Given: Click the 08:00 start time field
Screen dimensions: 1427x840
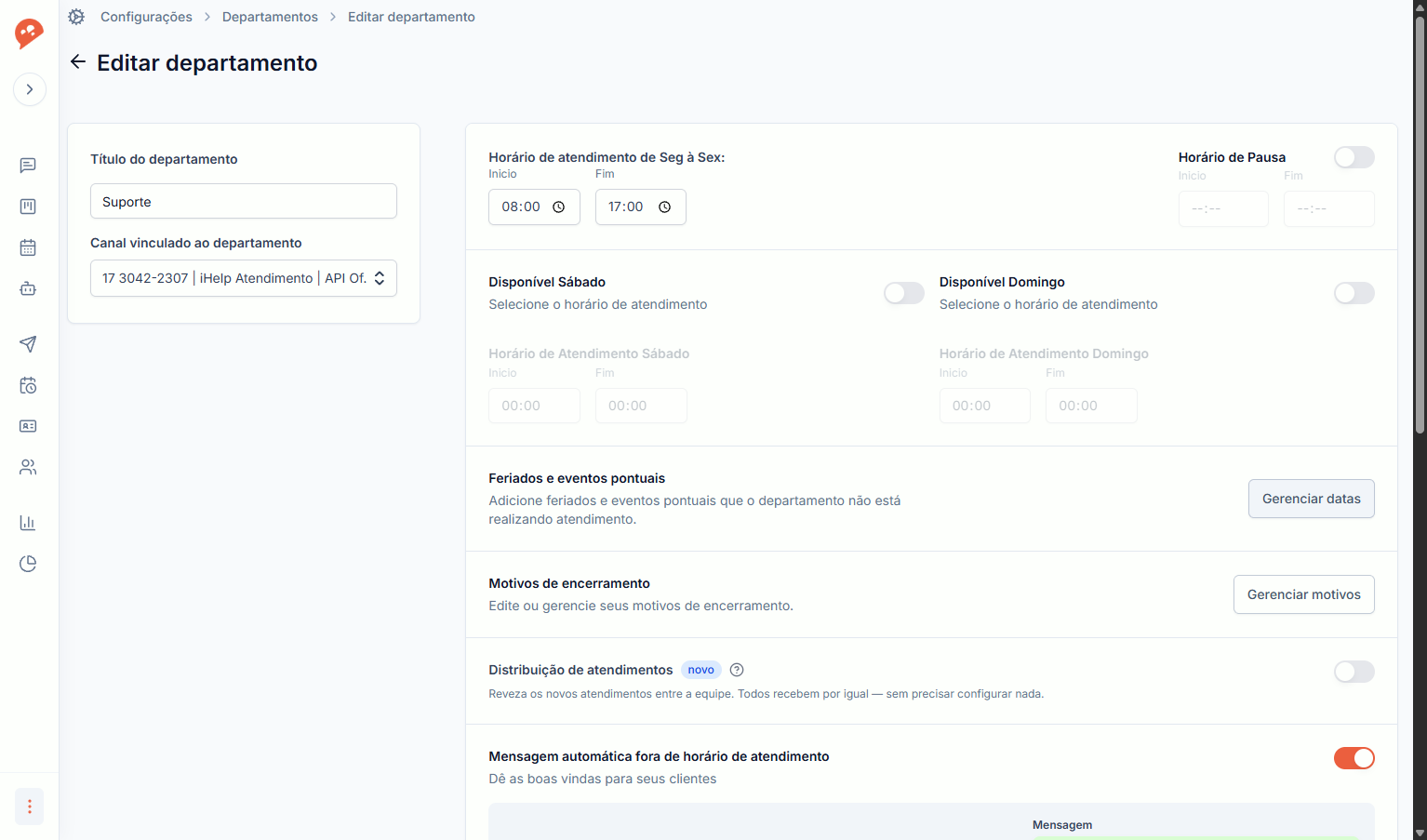Looking at the screenshot, I should tap(534, 207).
